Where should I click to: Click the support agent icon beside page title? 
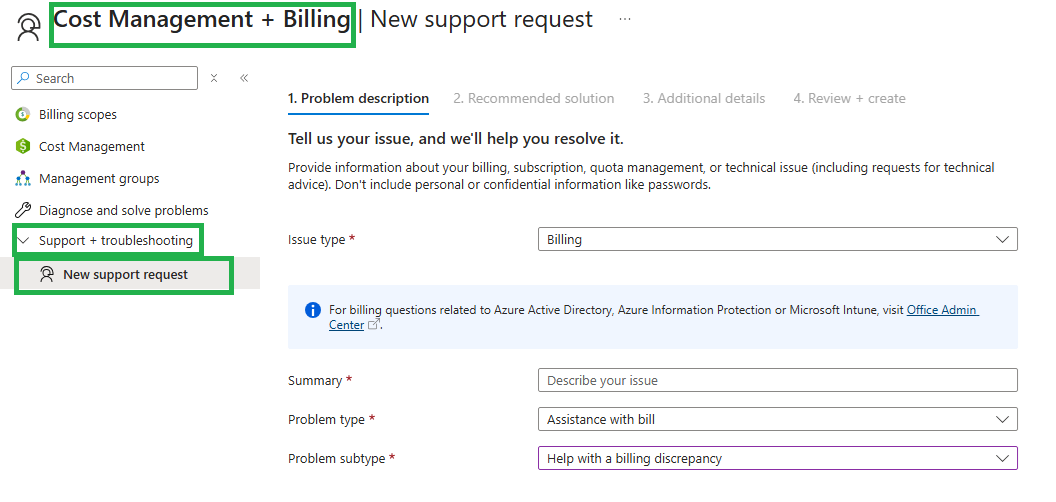pos(29,27)
